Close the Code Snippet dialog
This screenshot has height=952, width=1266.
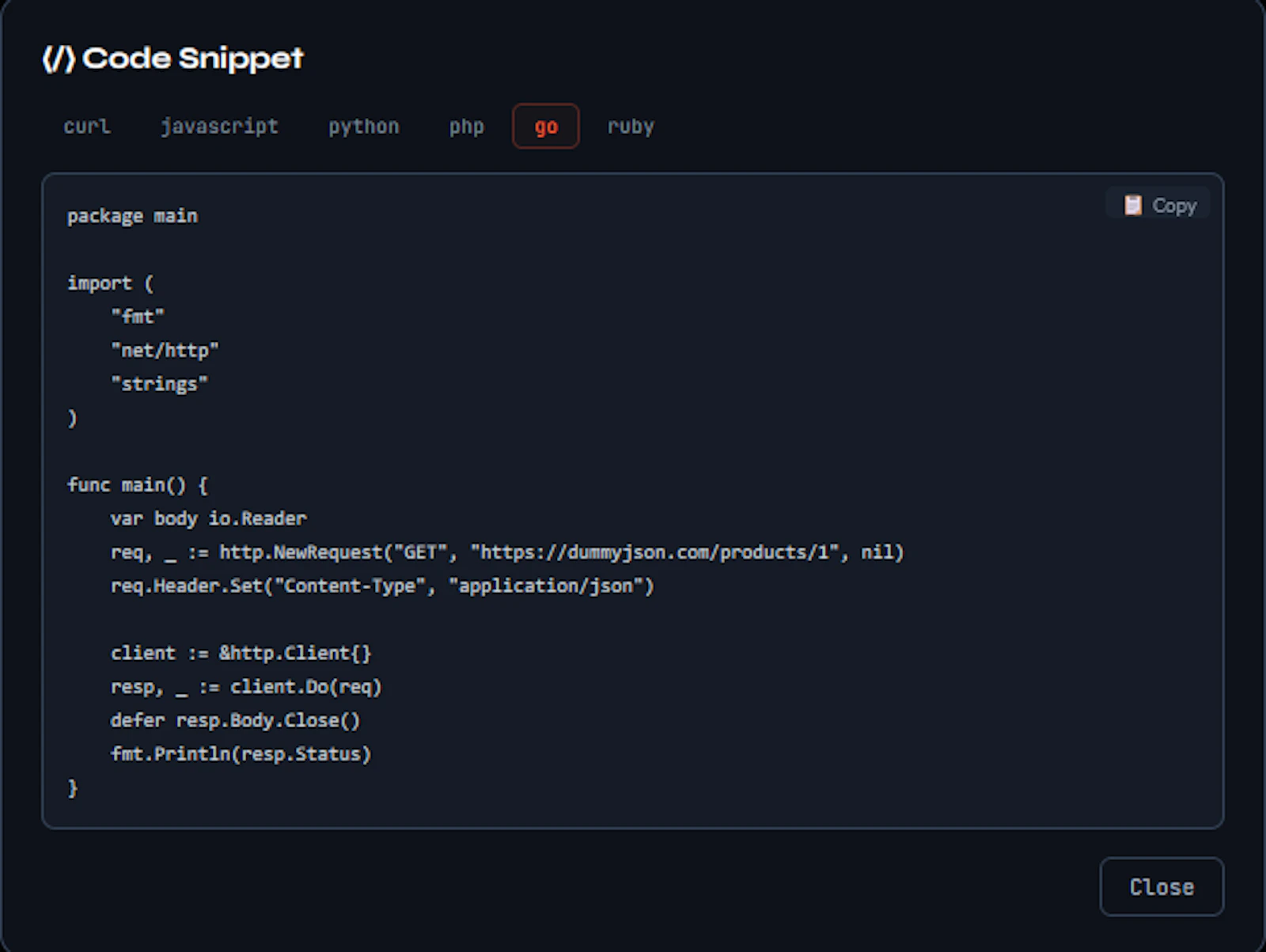(1162, 887)
